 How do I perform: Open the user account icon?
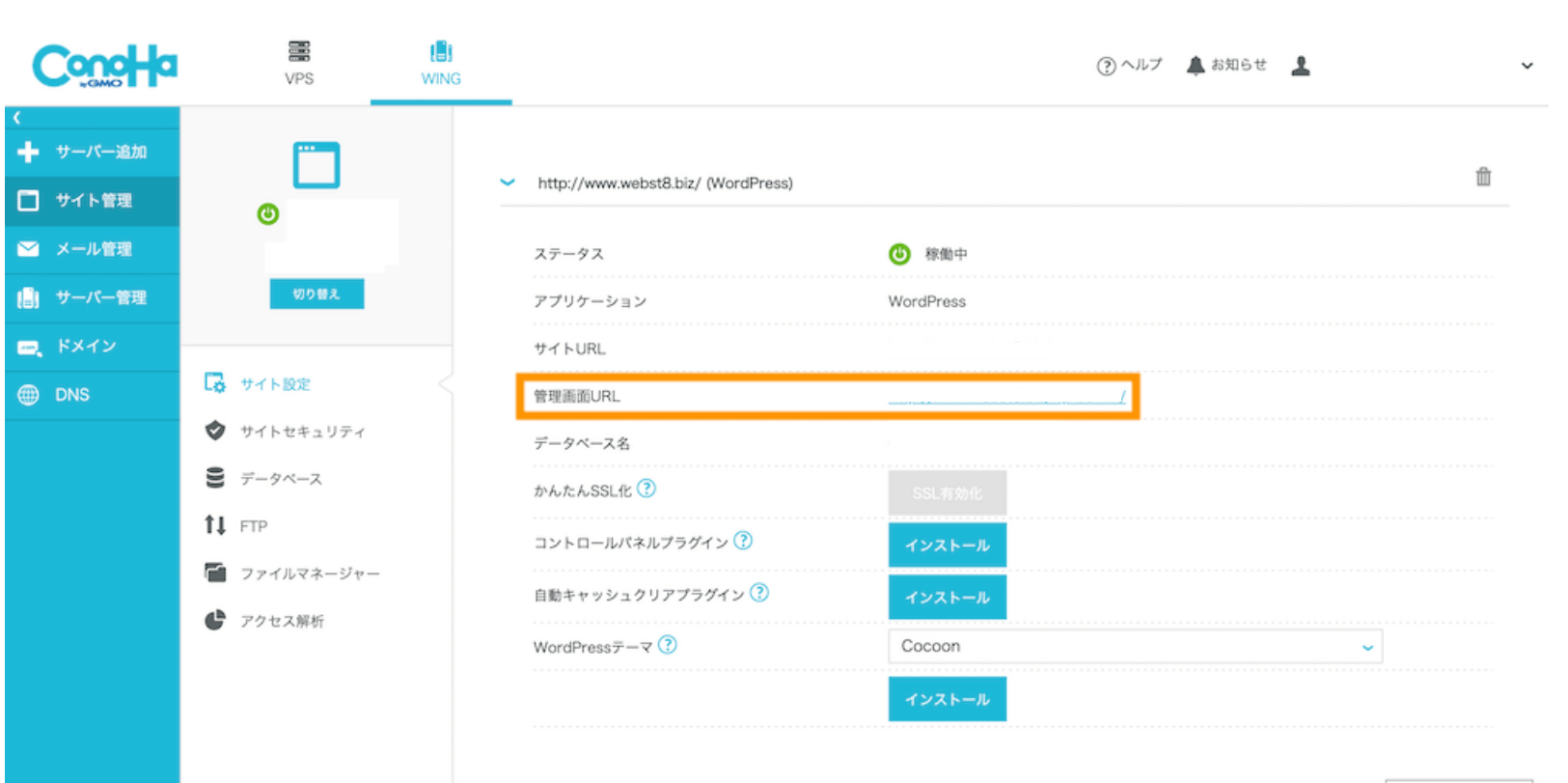point(1301,66)
